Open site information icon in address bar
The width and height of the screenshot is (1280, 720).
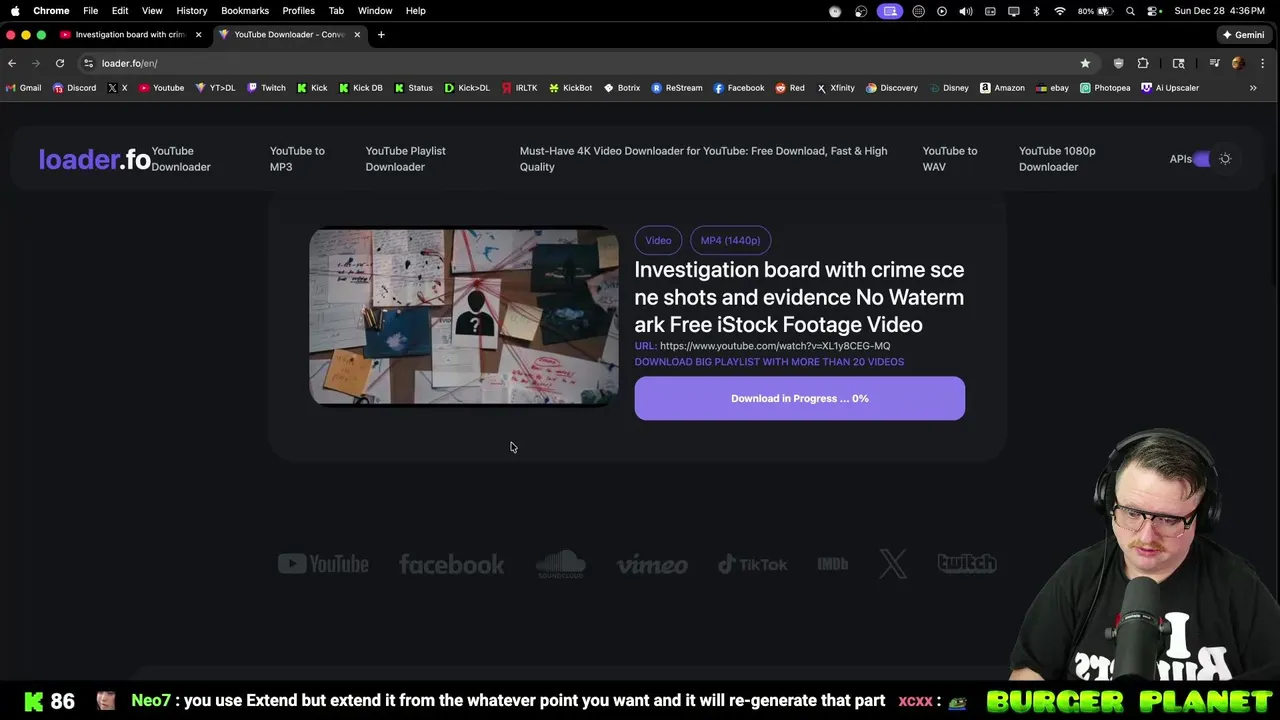88,63
